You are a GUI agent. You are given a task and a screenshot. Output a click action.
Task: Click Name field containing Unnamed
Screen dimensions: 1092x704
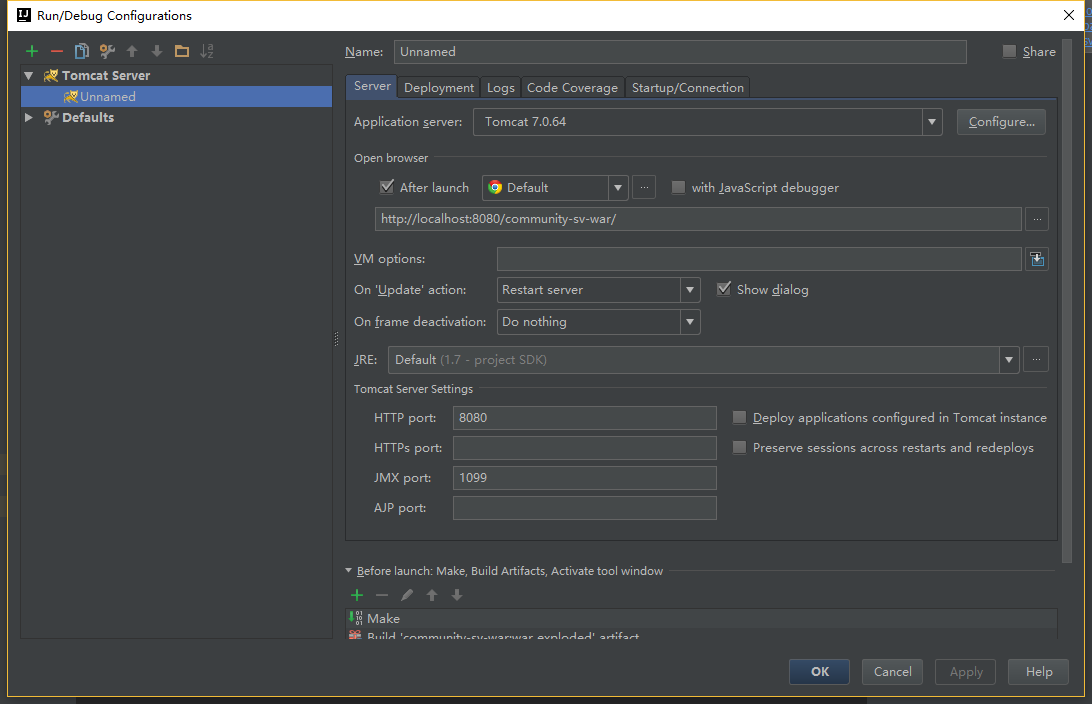[x=680, y=52]
